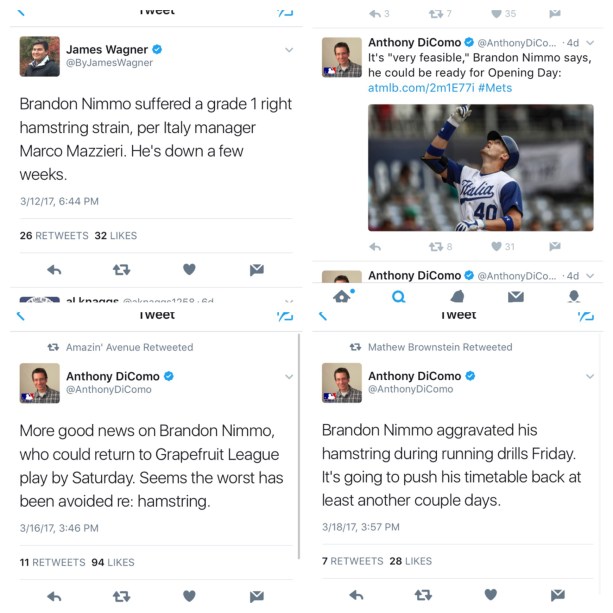Expand chevron on 'very feasible' DiComo tweet

(590, 43)
